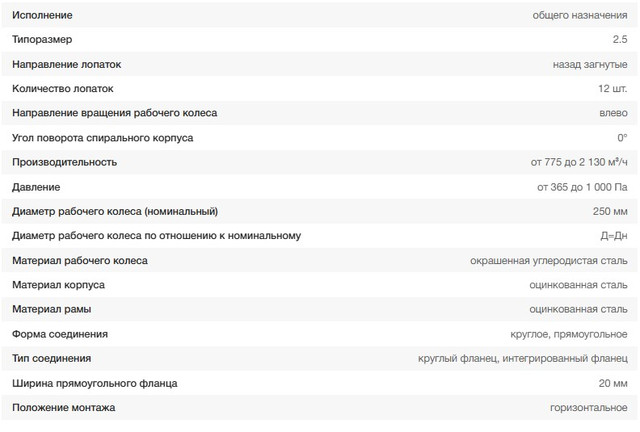Click the 'назад загнутые' blade direction value

(x=590, y=64)
